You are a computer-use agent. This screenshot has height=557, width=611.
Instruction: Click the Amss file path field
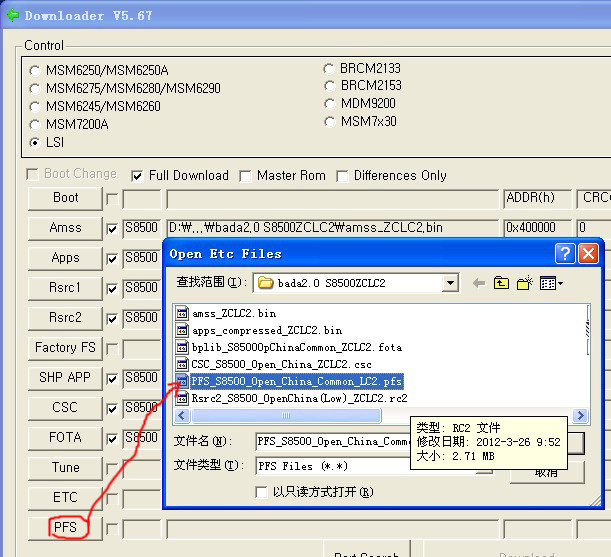[x=332, y=228]
